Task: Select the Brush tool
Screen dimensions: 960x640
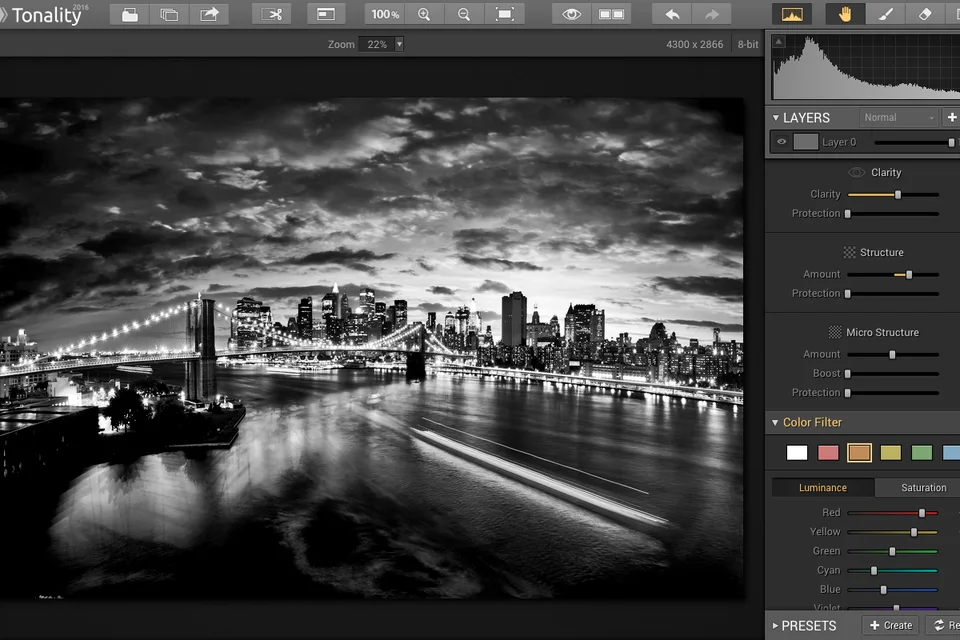Action: coord(885,14)
